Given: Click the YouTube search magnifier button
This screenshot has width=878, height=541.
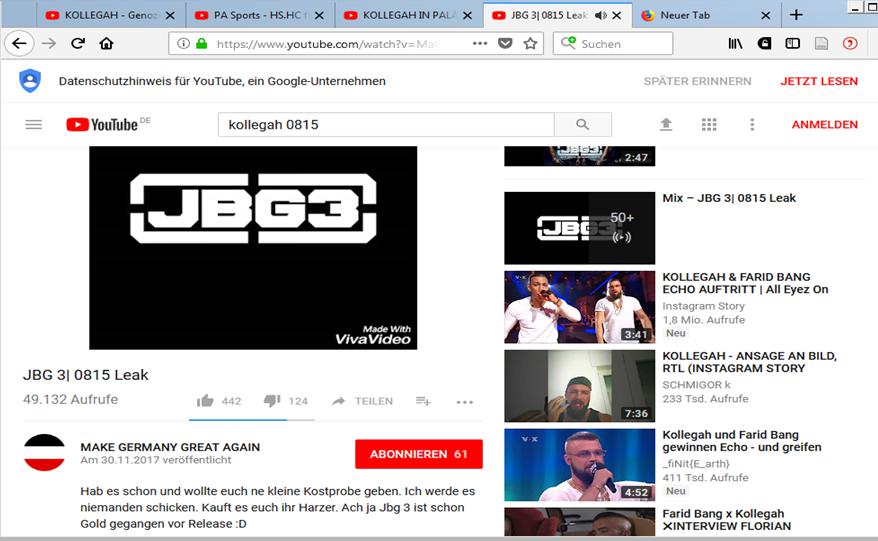Looking at the screenshot, I should coord(582,124).
